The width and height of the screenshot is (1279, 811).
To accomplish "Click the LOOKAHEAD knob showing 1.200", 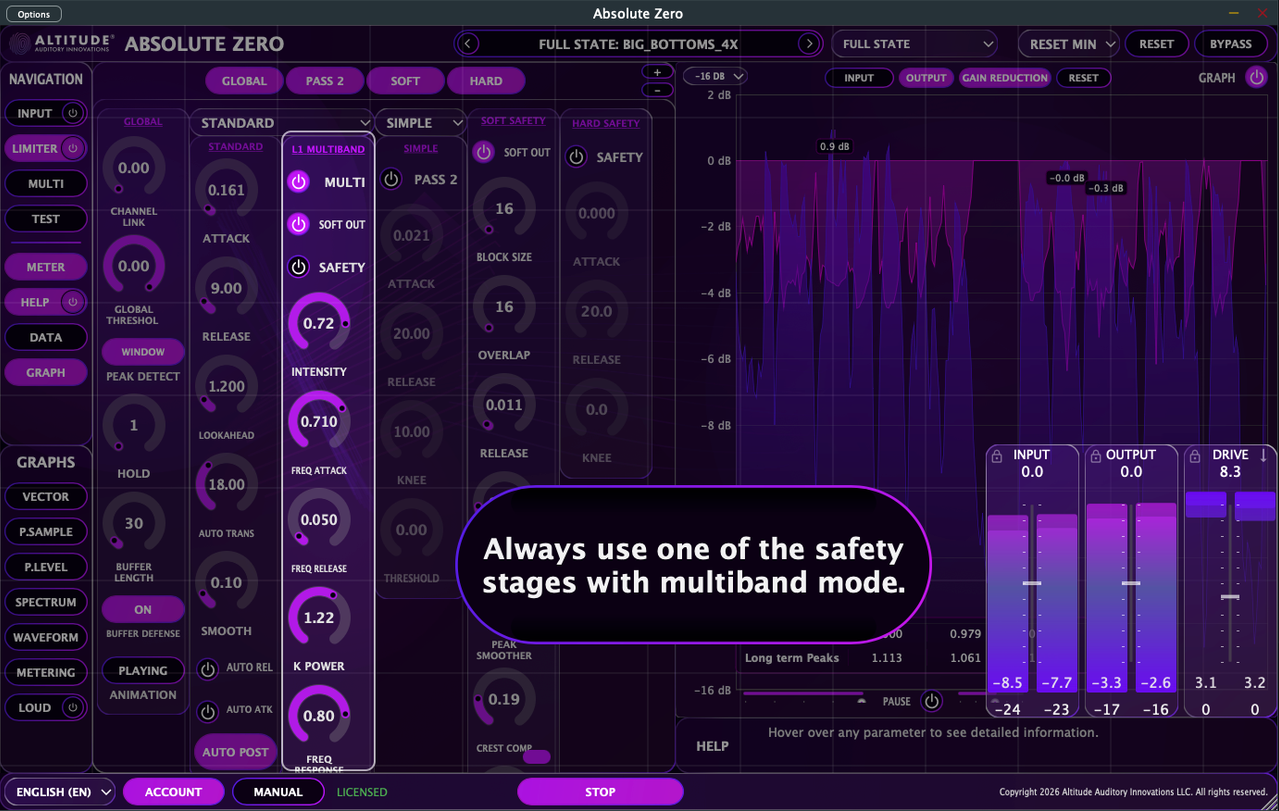I will point(226,386).
